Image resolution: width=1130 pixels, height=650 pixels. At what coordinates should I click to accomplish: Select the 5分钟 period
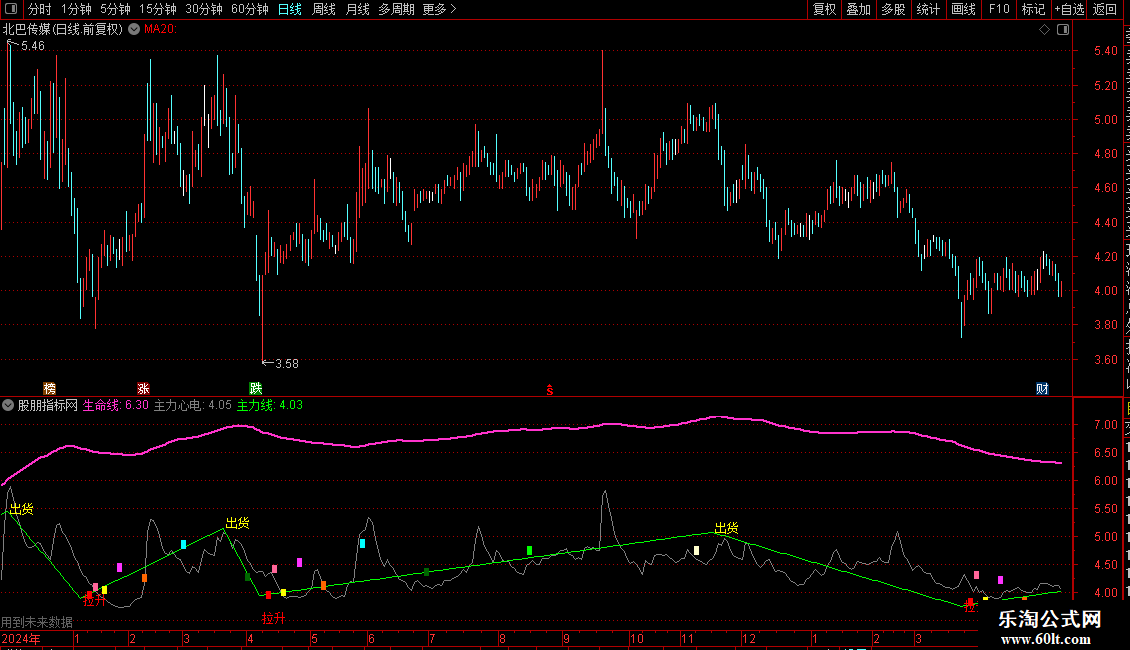pyautogui.click(x=115, y=9)
